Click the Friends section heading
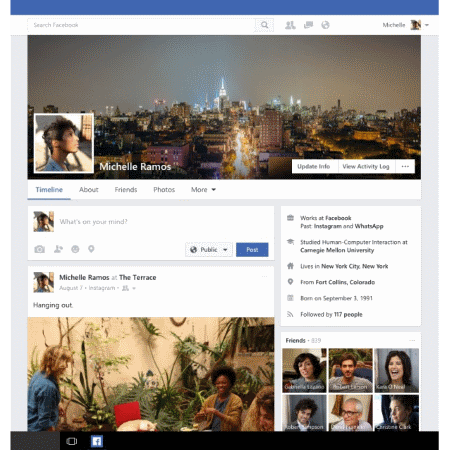The image size is (450, 450). (295, 340)
